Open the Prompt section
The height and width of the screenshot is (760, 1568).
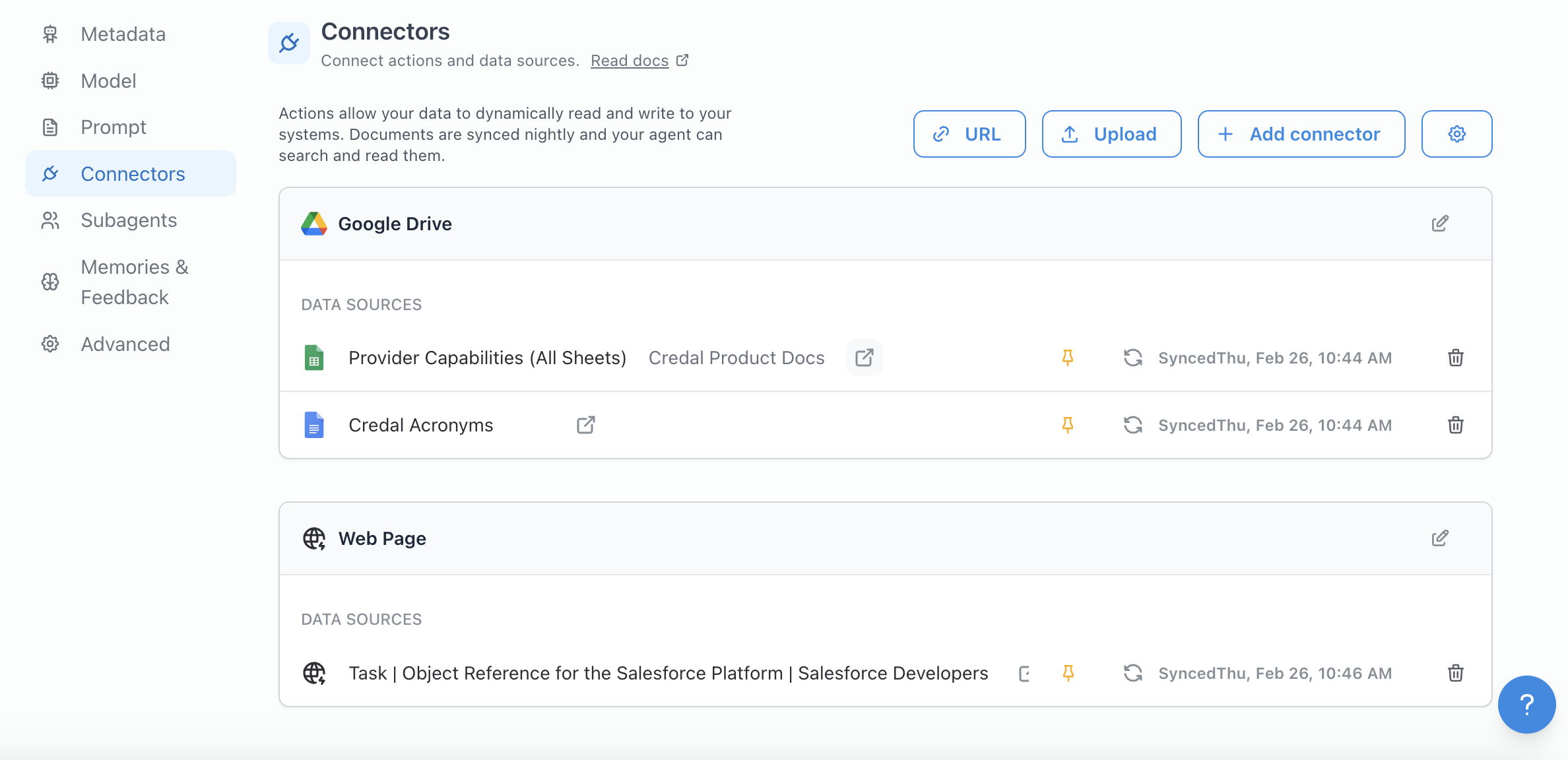pyautogui.click(x=114, y=127)
